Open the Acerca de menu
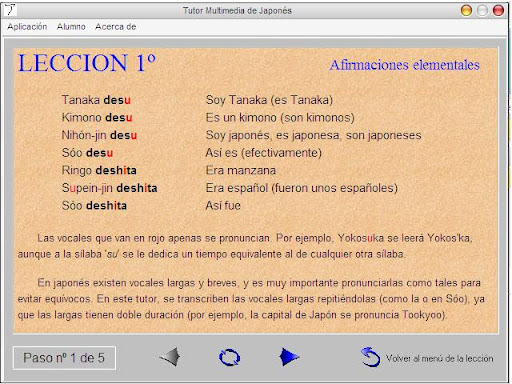 click(116, 27)
